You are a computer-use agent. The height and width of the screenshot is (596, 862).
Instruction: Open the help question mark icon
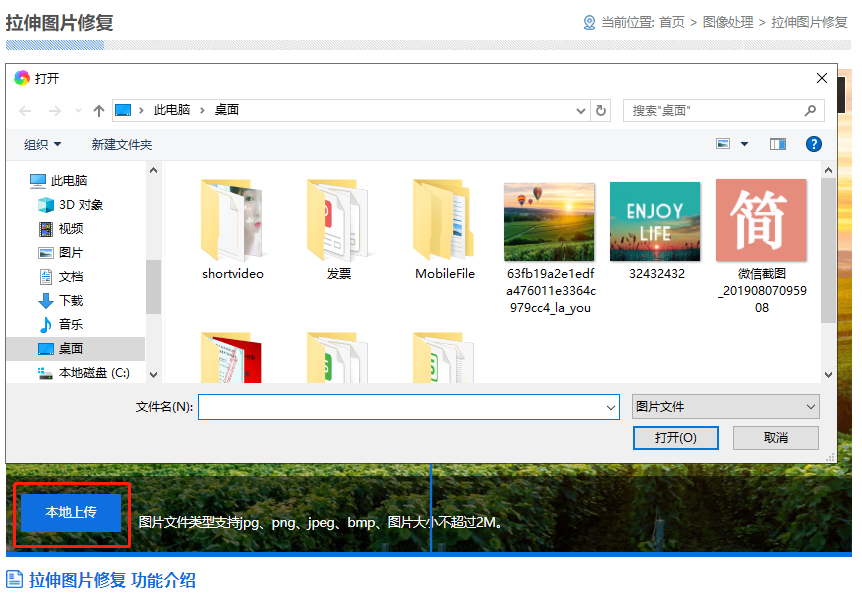coord(813,145)
